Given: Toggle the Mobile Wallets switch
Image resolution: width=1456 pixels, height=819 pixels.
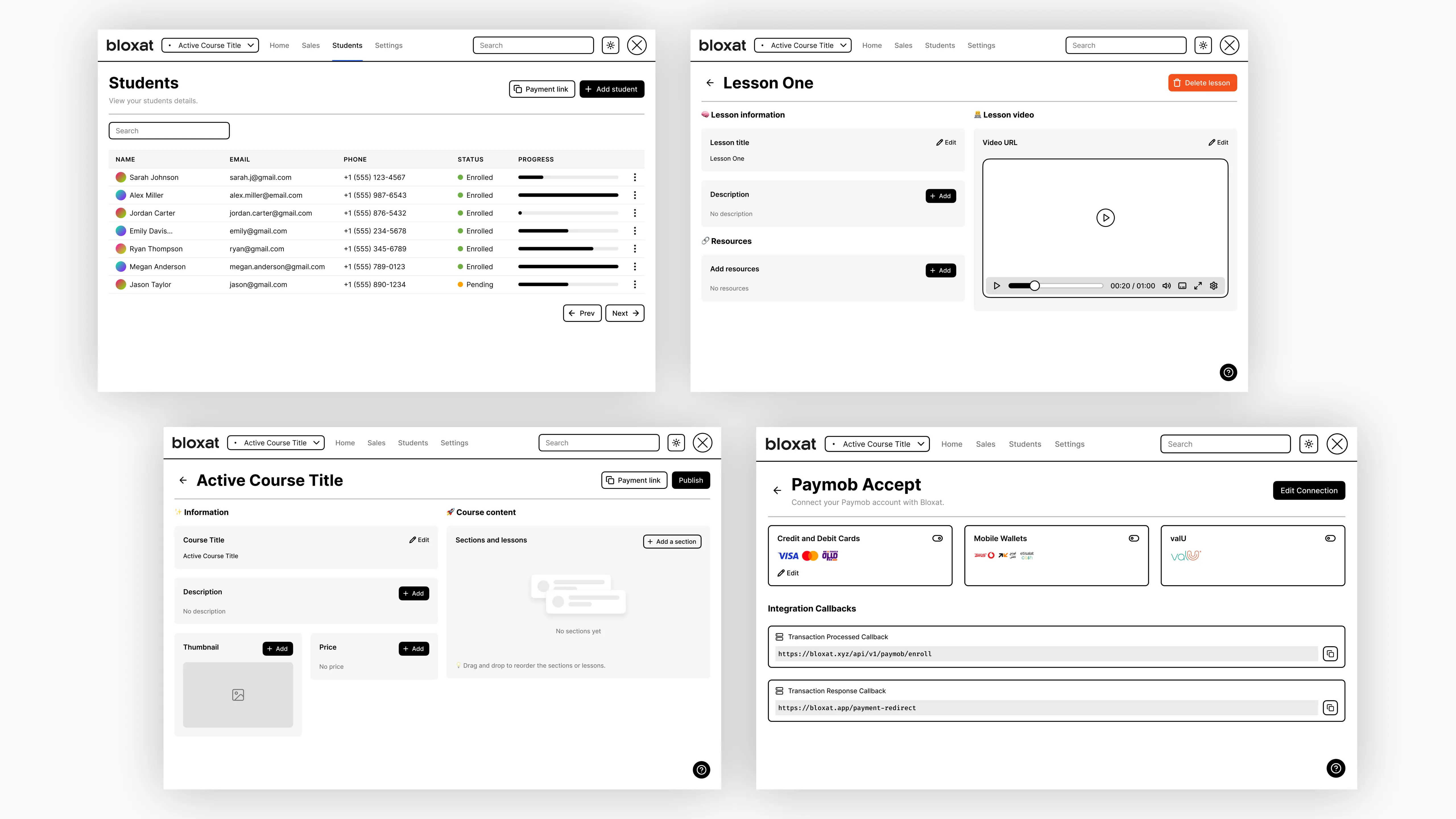Looking at the screenshot, I should (1133, 539).
